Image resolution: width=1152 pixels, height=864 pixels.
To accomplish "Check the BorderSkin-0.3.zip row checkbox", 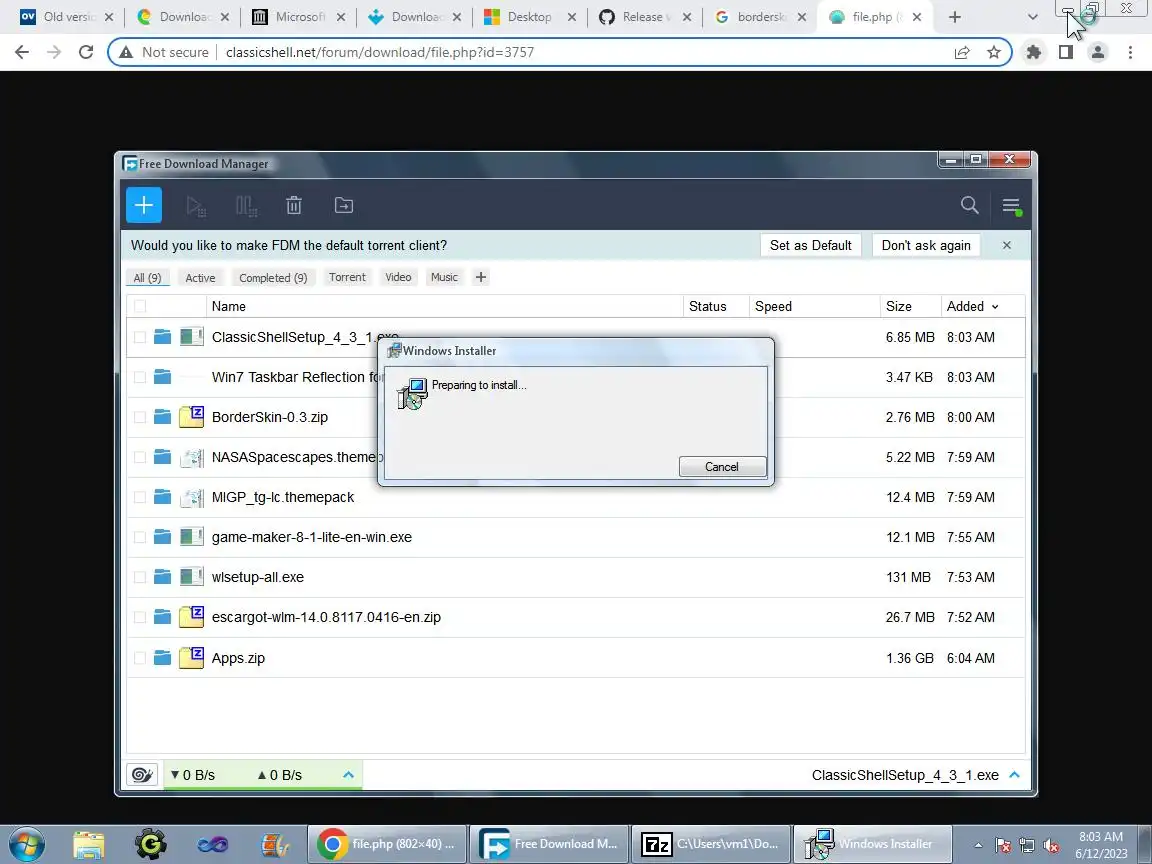I will coord(140,417).
